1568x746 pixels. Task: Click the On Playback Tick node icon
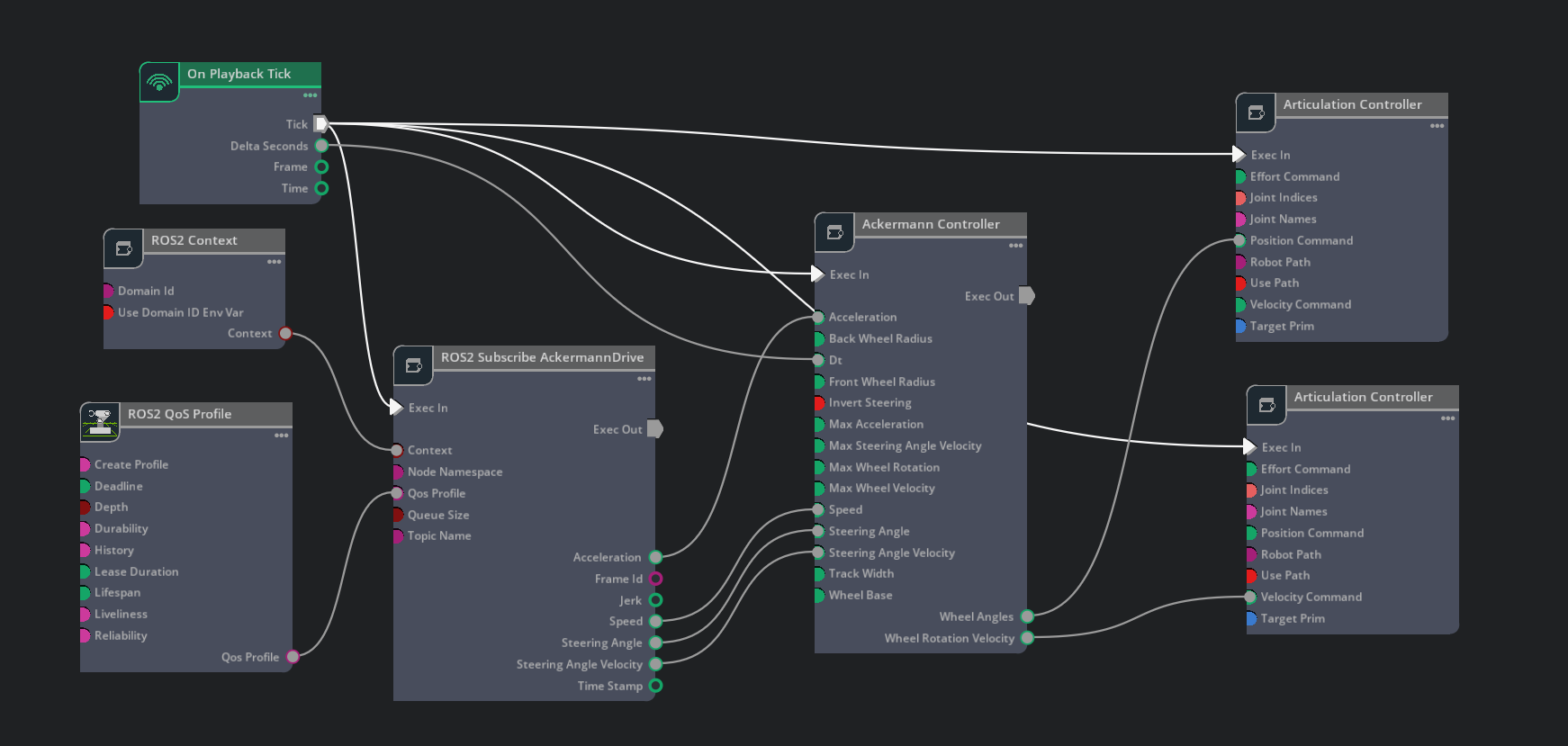[159, 82]
